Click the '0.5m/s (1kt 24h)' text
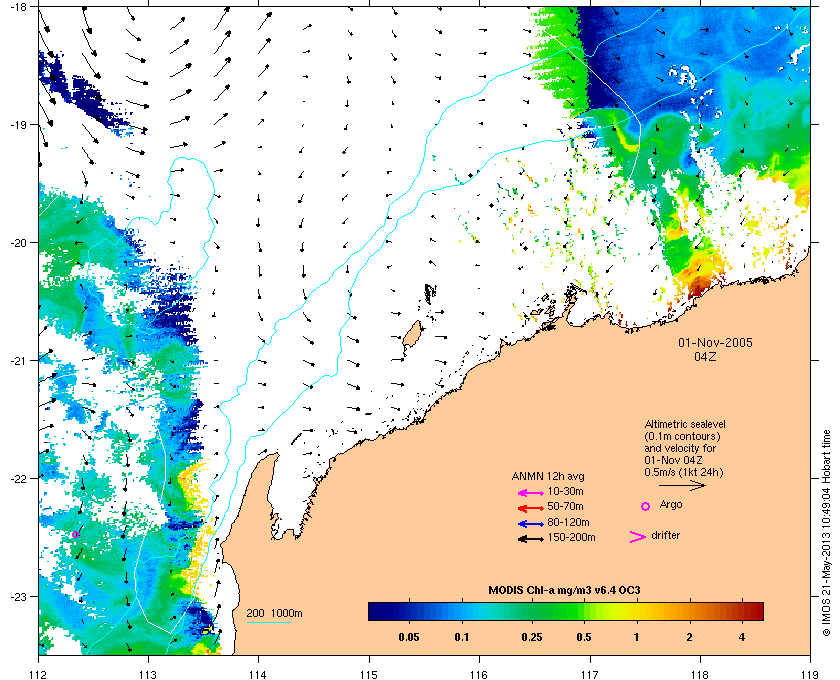This screenshot has height=680, width=840. click(x=684, y=473)
